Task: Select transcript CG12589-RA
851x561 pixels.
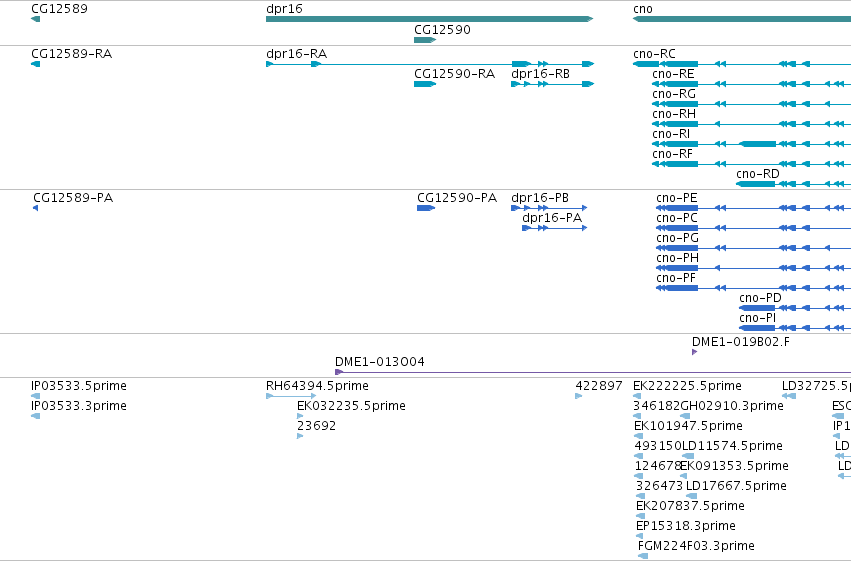Action: point(72,54)
